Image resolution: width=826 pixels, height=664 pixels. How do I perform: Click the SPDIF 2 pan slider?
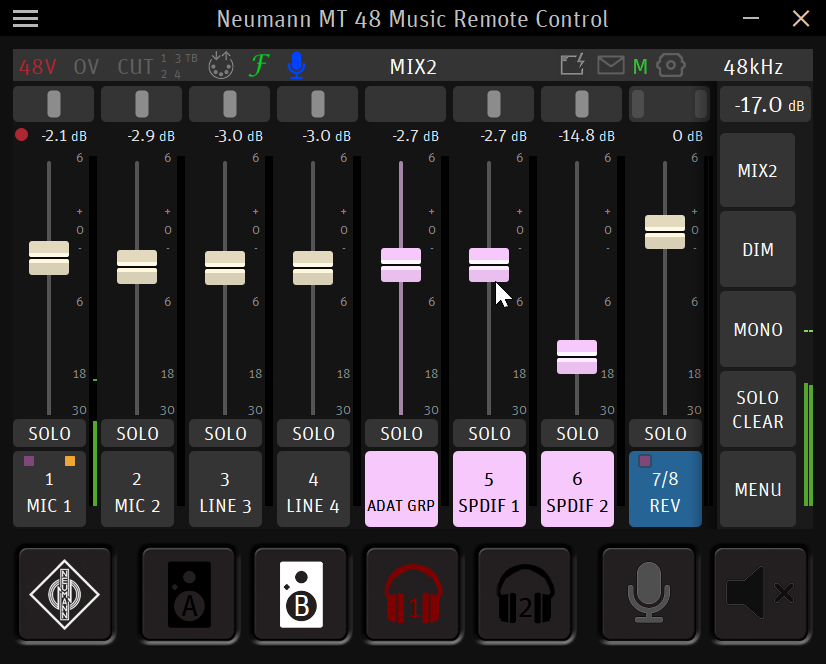[x=582, y=104]
